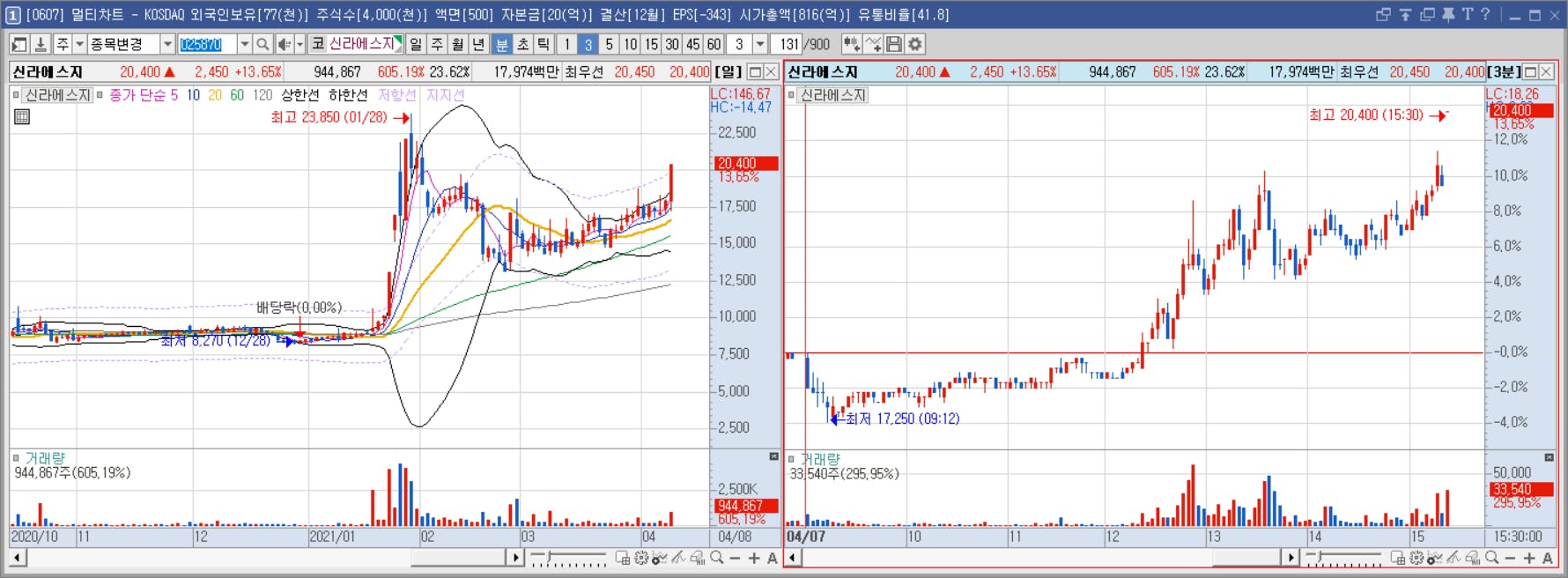Select the 3 minute interval button
Viewport: 1568px width, 578px height.
(588, 44)
